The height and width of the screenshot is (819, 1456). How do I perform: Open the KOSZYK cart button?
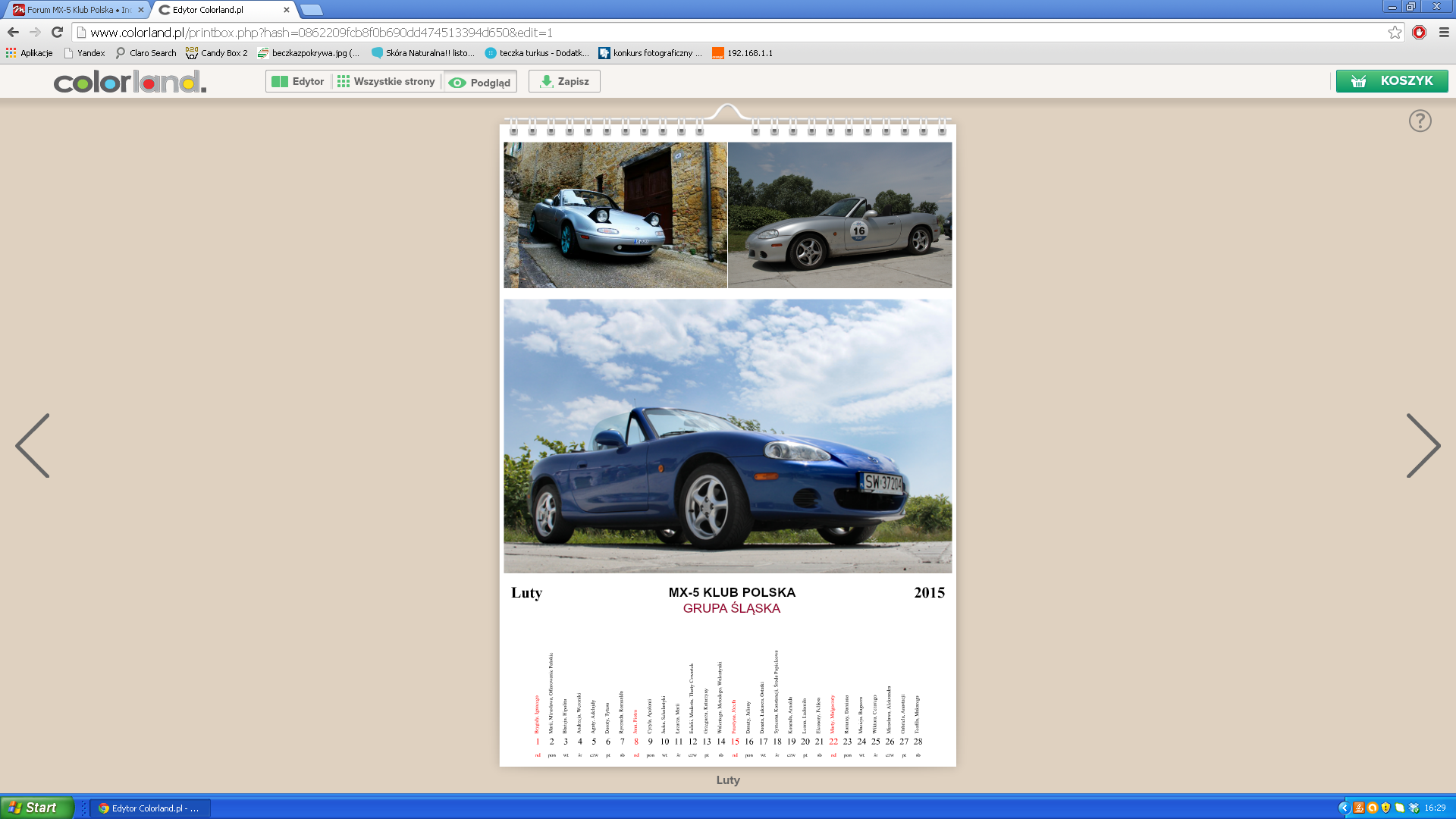1392,81
